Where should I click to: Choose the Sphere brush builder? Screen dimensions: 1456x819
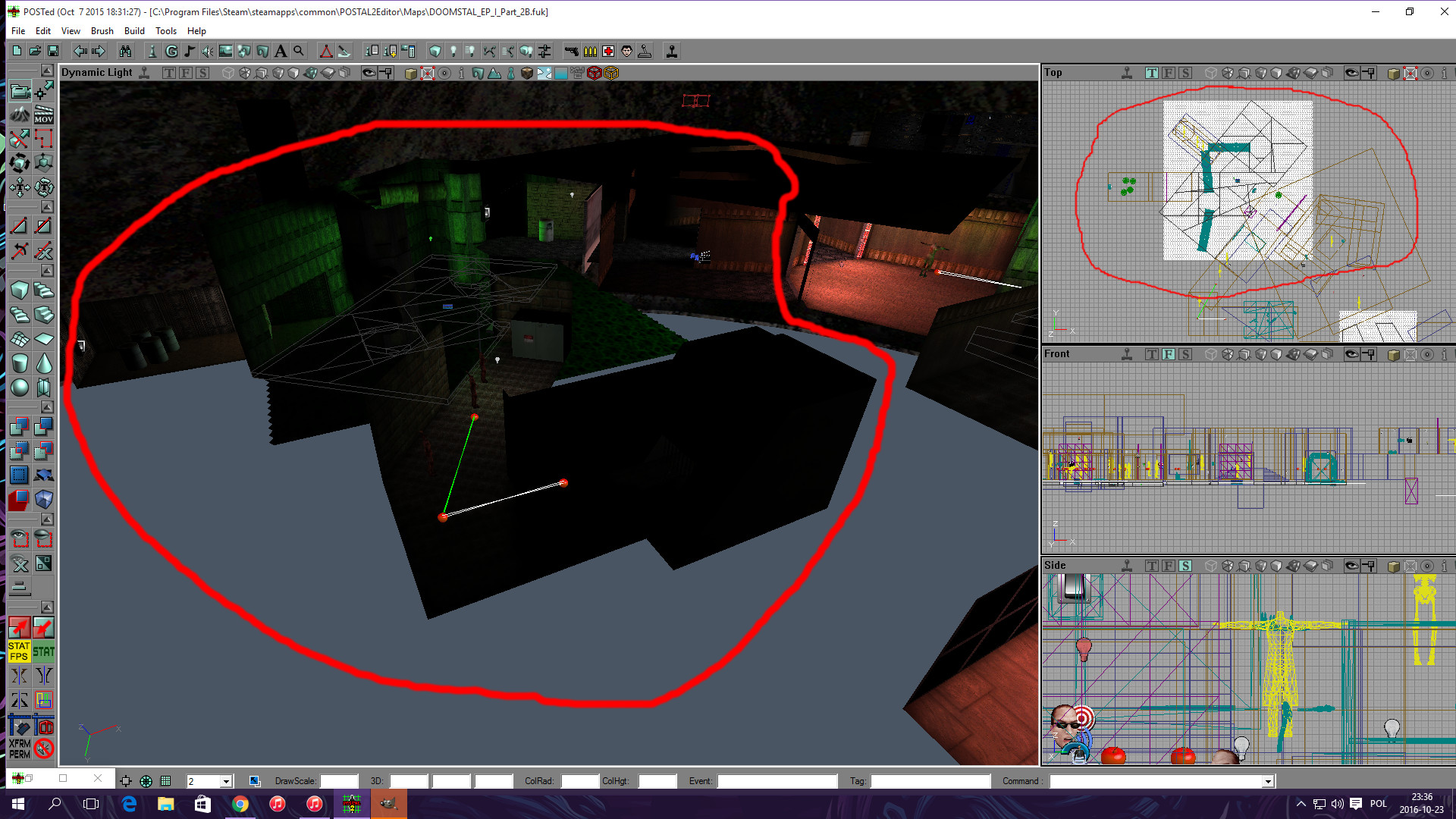[20, 387]
